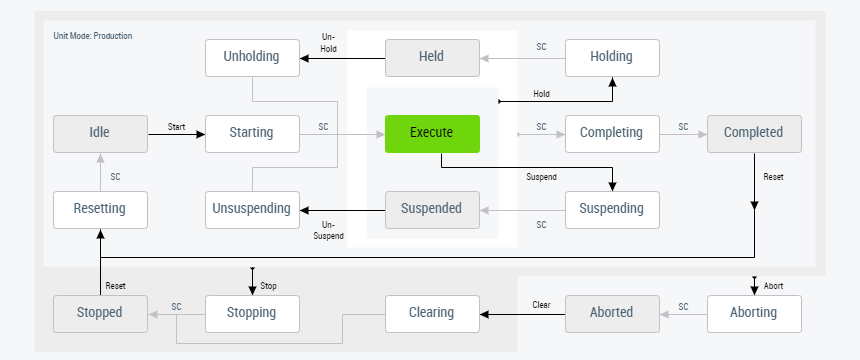This screenshot has height=360, width=860.
Task: Select the Idle state box
Action: click(x=100, y=134)
